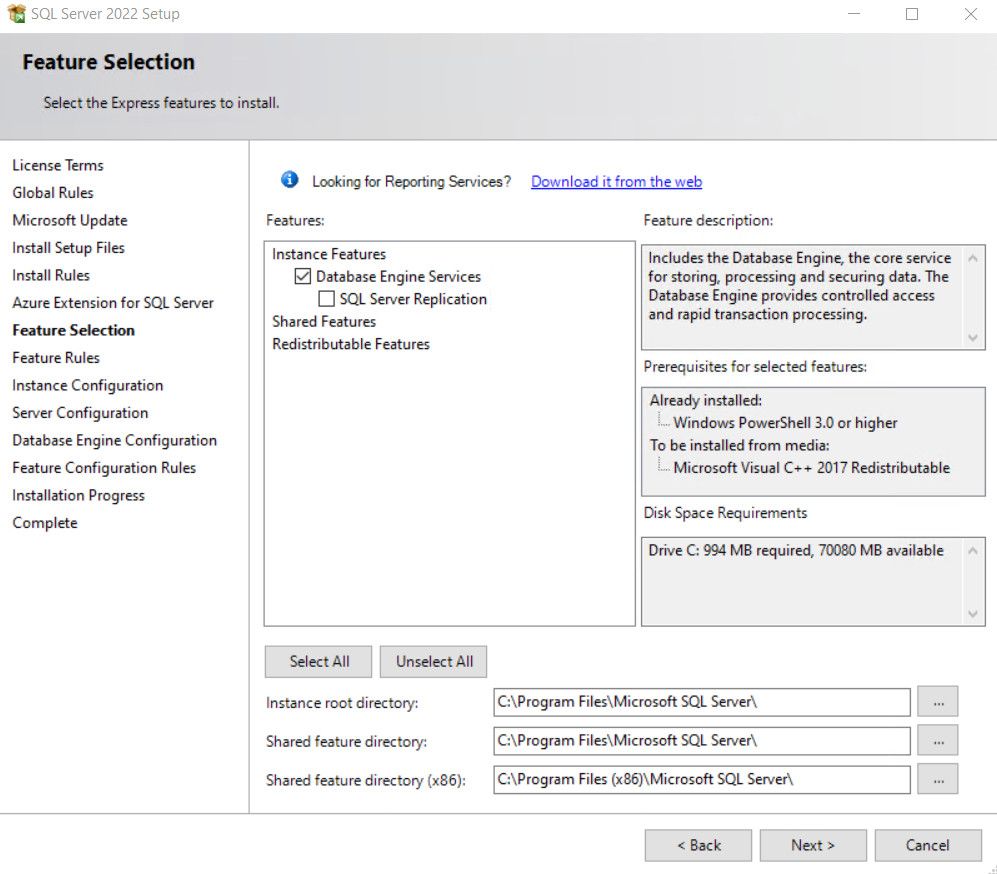Select the Instance Features tree node
Screen dimensions: 997x874
click(x=329, y=254)
